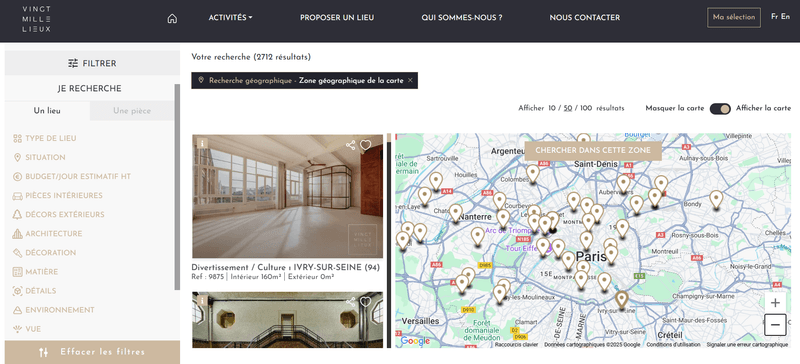Click the Google logo on the map

[x=415, y=341]
